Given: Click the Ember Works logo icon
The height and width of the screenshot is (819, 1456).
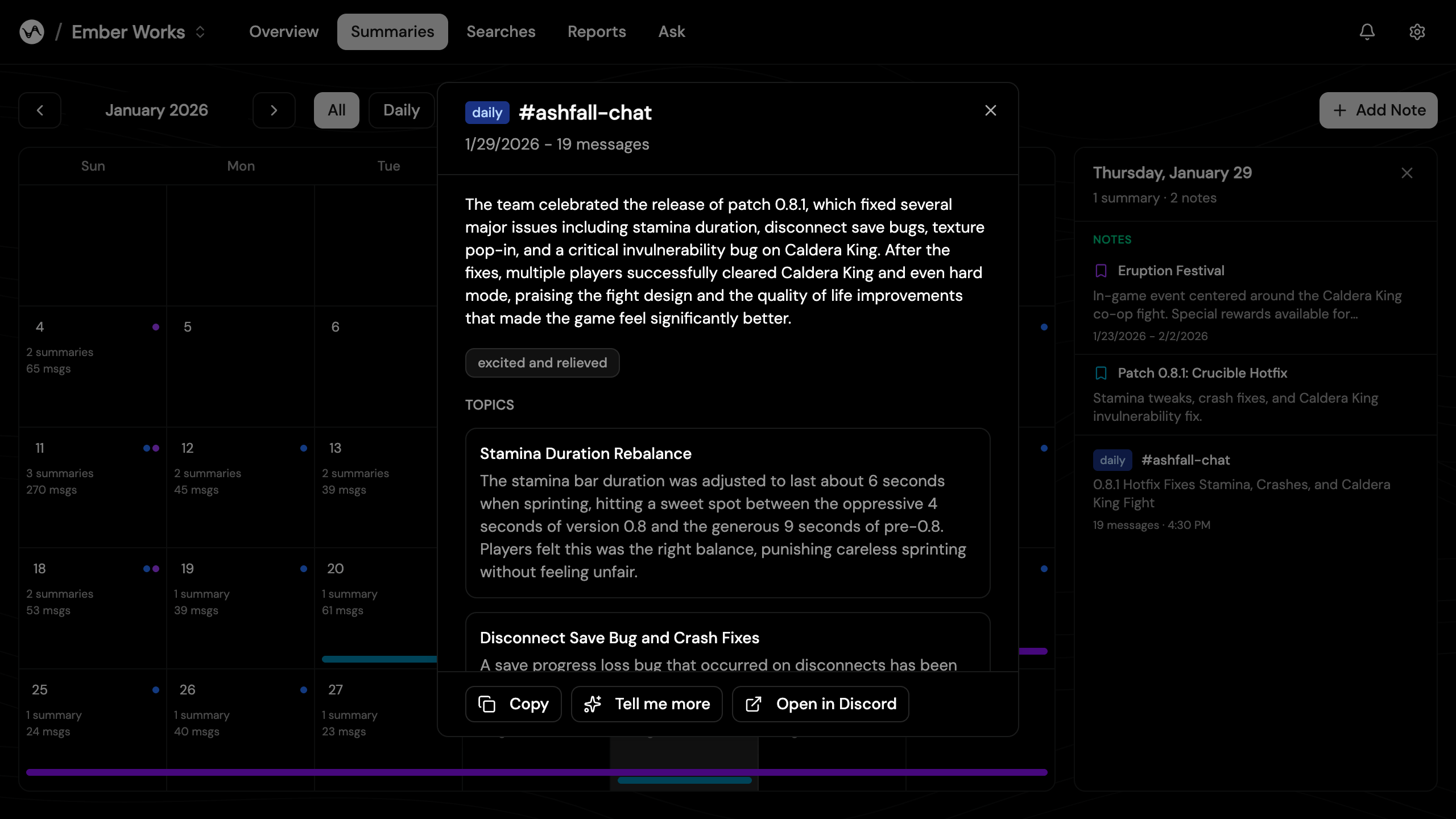Looking at the screenshot, I should 32,32.
